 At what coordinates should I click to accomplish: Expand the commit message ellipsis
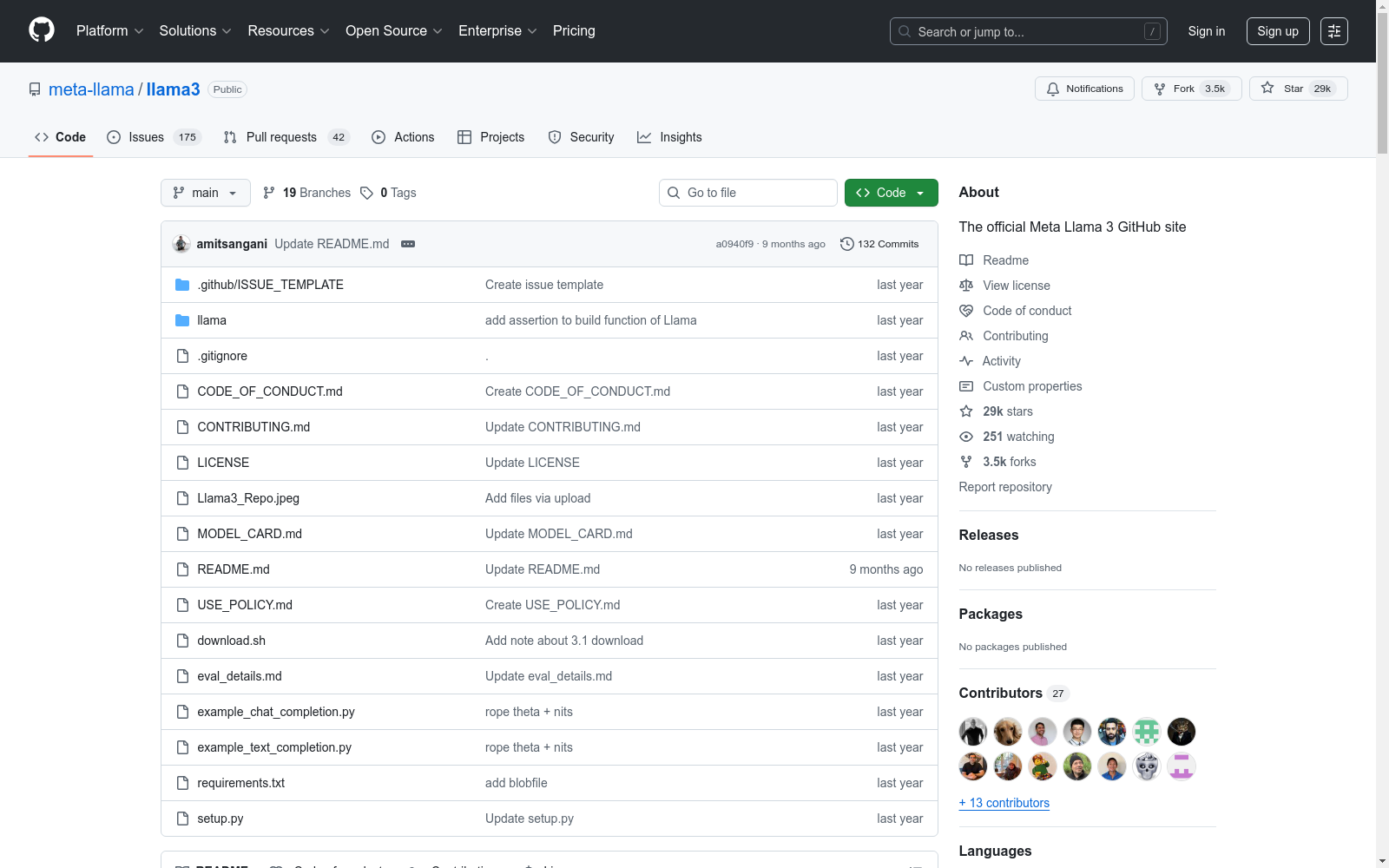click(408, 244)
